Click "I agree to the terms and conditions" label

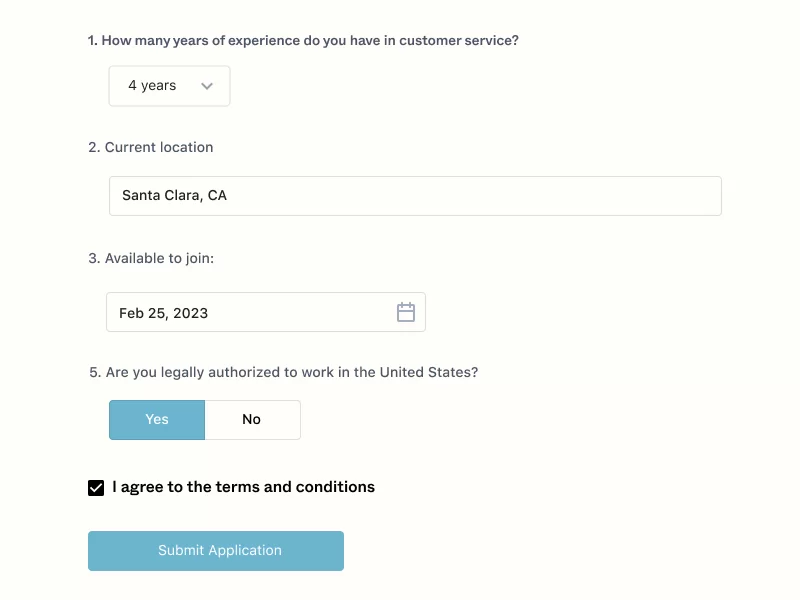pyautogui.click(x=243, y=487)
